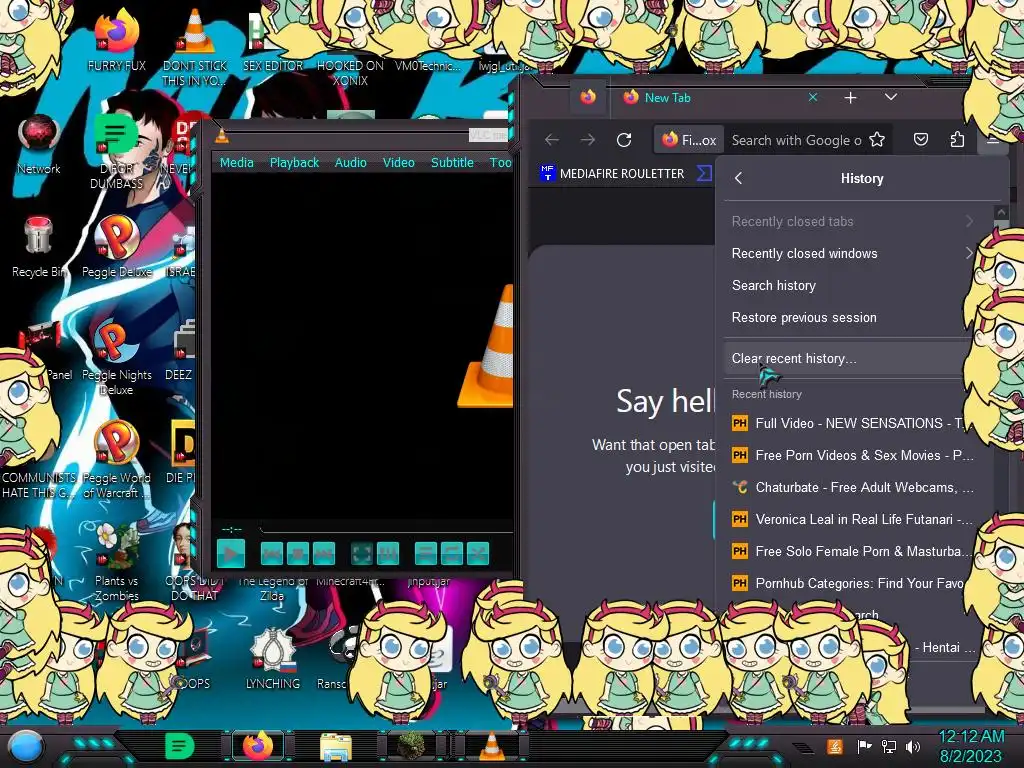Select Peggle World of Warcraft shortcut

click(x=116, y=460)
